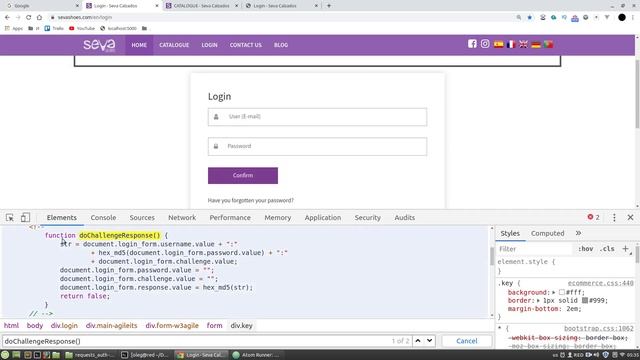
Task: Open 'Have you forgotten your password?' link
Action: 251,200
